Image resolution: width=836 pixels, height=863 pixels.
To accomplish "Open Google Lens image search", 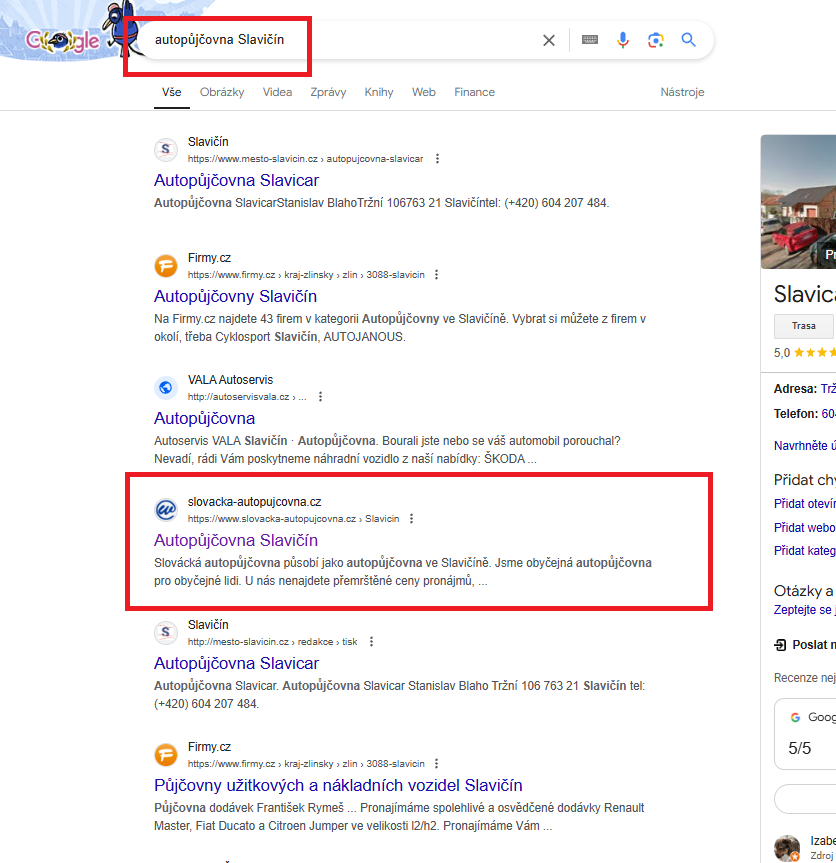I will tap(655, 40).
